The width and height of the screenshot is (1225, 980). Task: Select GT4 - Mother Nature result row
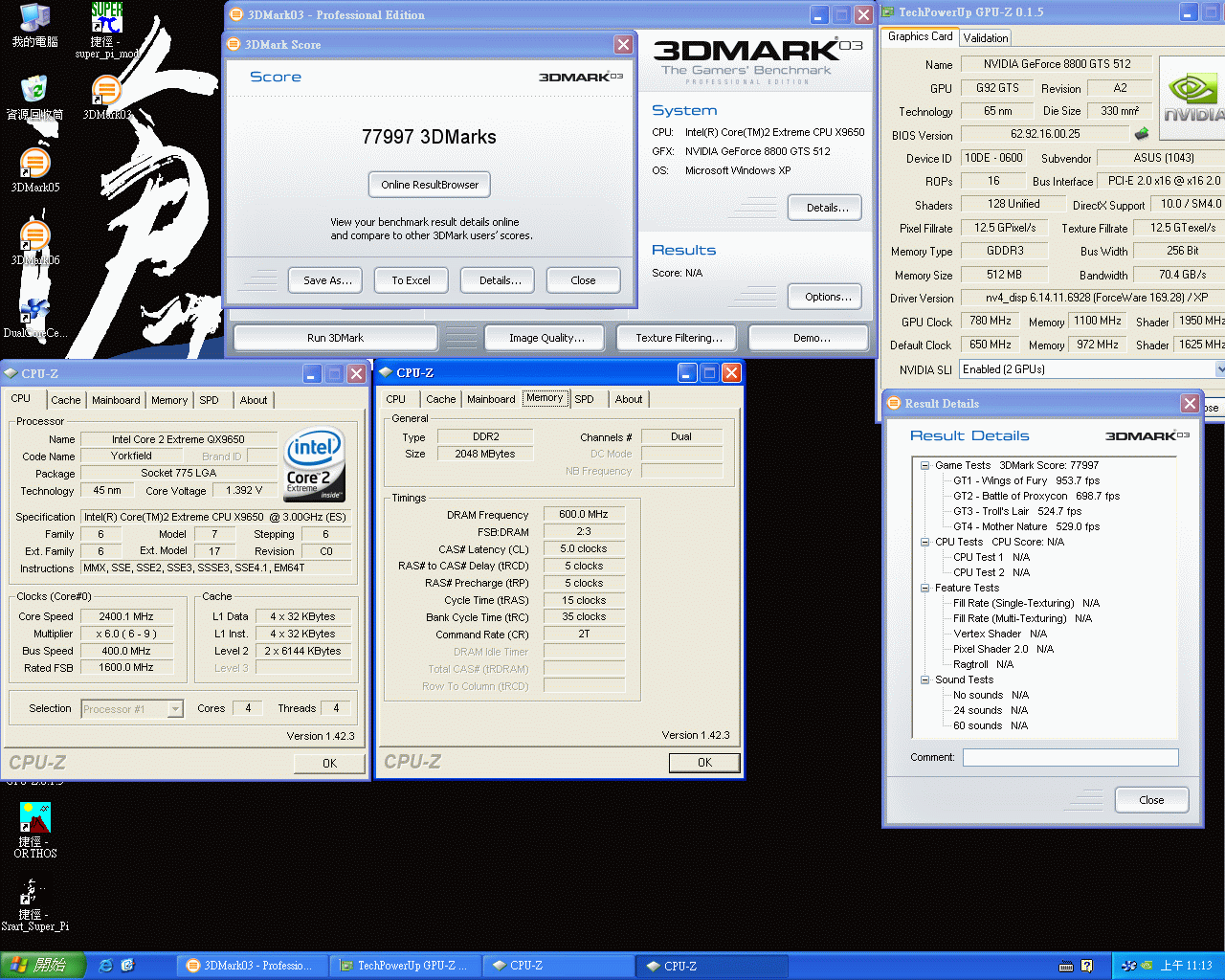click(1026, 526)
